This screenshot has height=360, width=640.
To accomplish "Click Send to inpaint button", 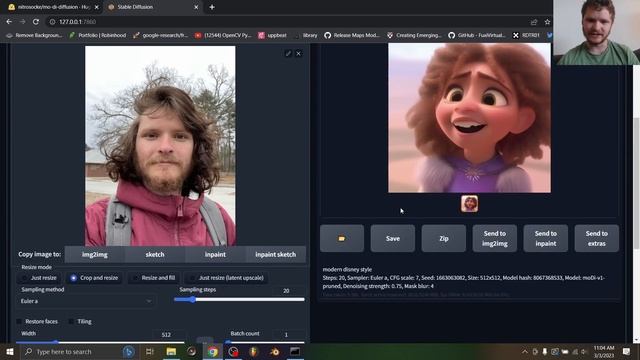I will pos(546,238).
